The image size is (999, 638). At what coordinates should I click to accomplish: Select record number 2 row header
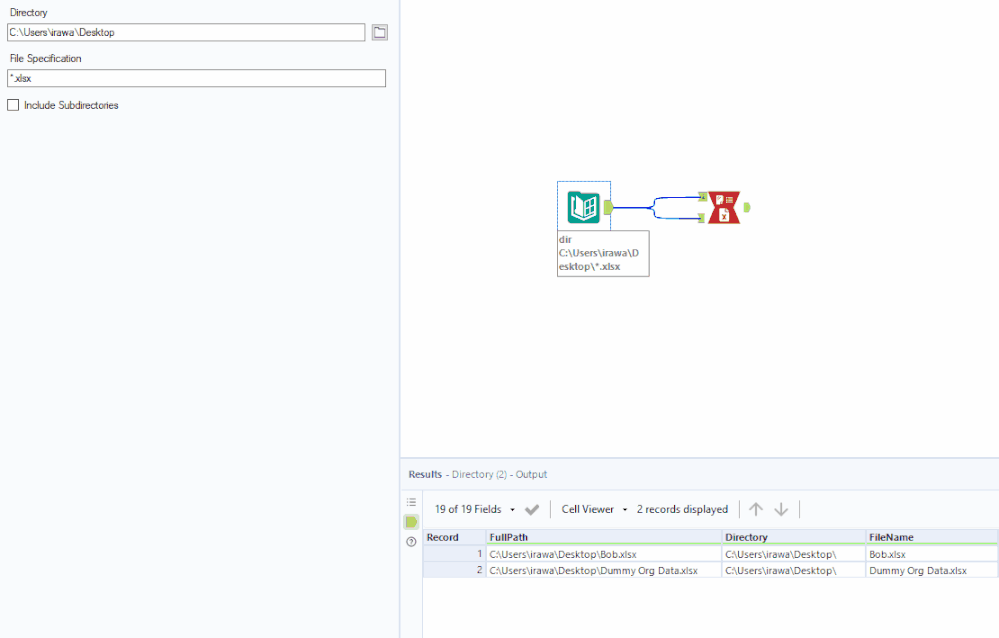click(454, 570)
